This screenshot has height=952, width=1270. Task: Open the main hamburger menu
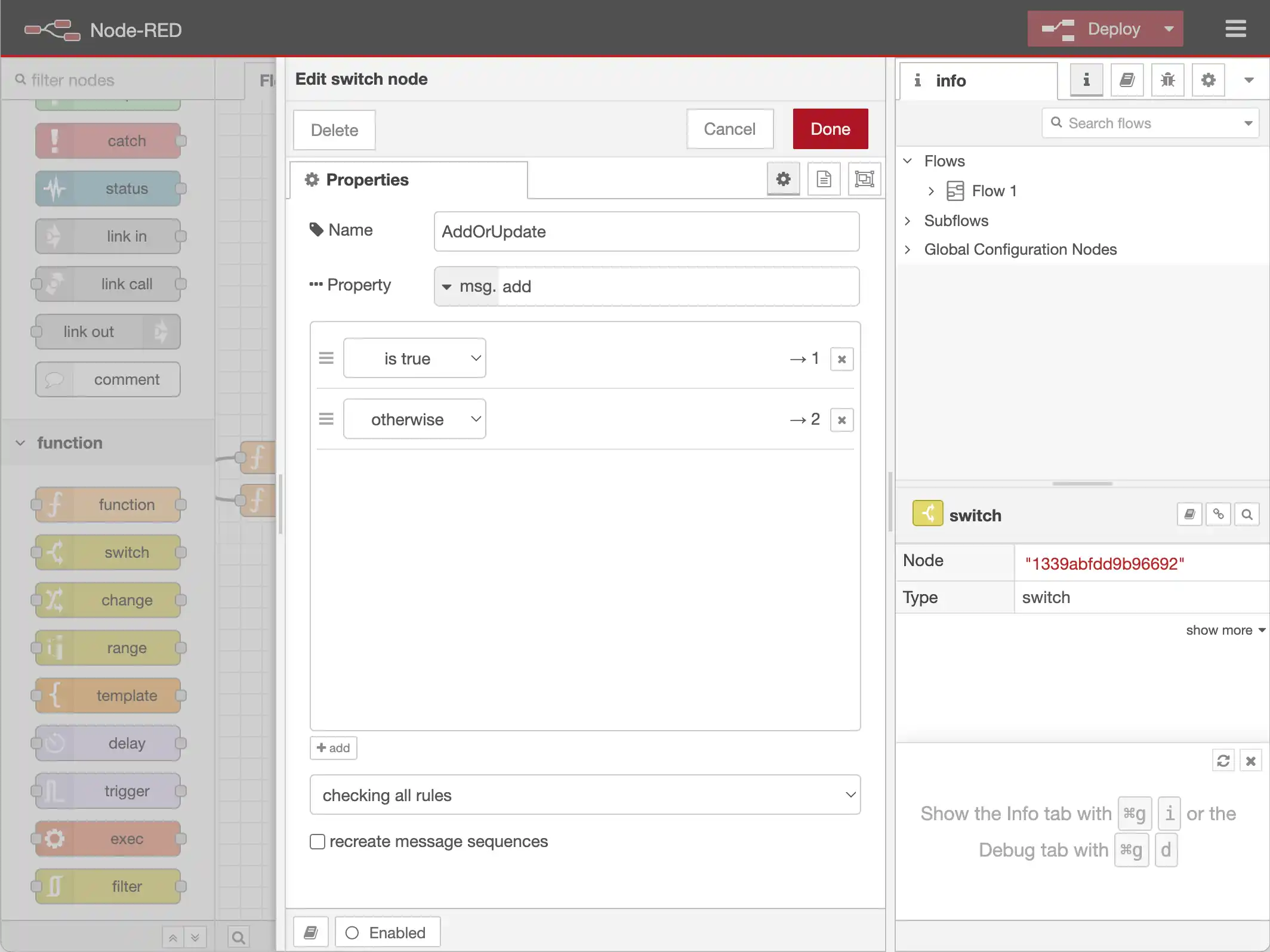[1235, 29]
